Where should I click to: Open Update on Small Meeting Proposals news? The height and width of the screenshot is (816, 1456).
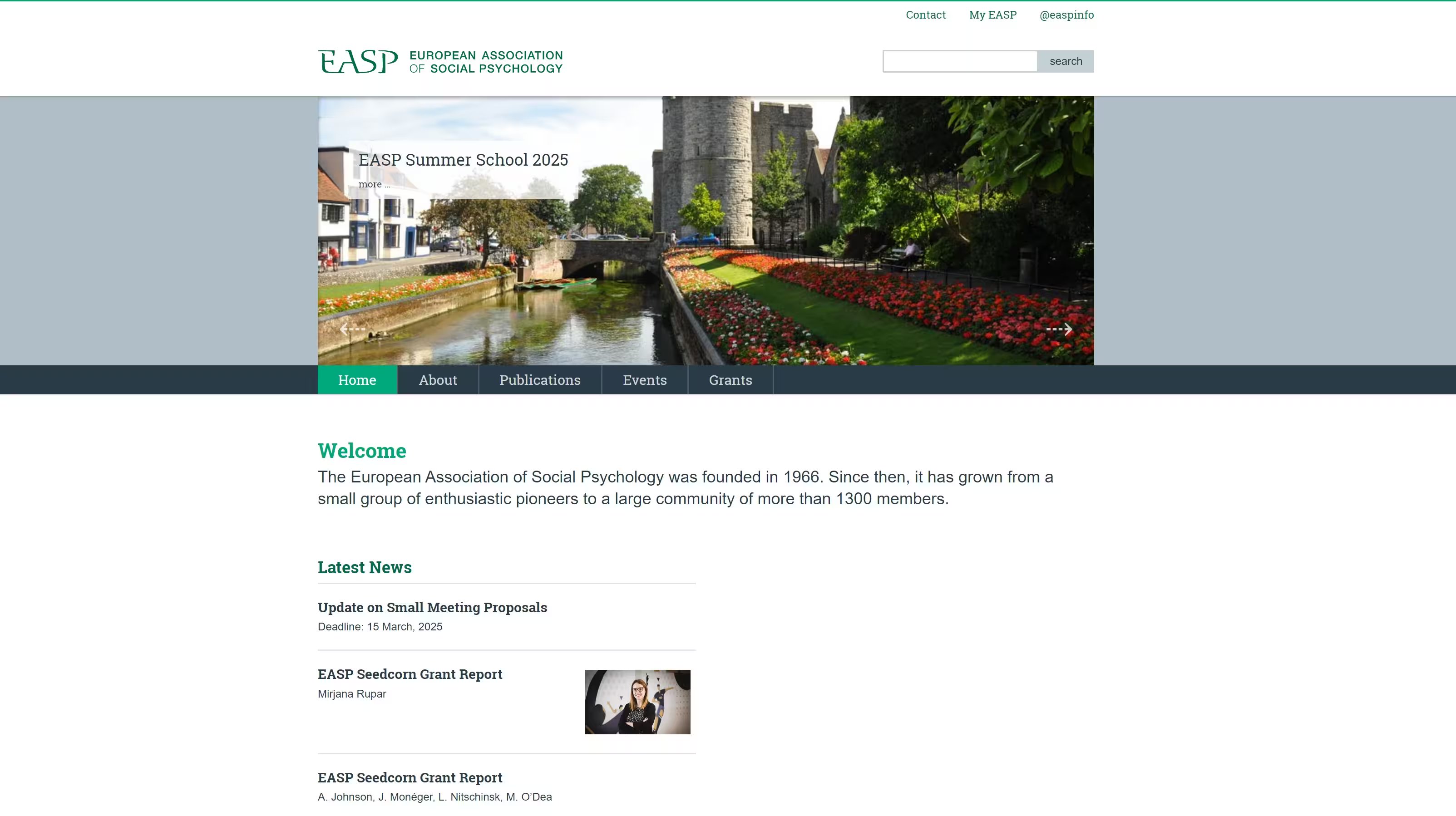pyautogui.click(x=432, y=608)
